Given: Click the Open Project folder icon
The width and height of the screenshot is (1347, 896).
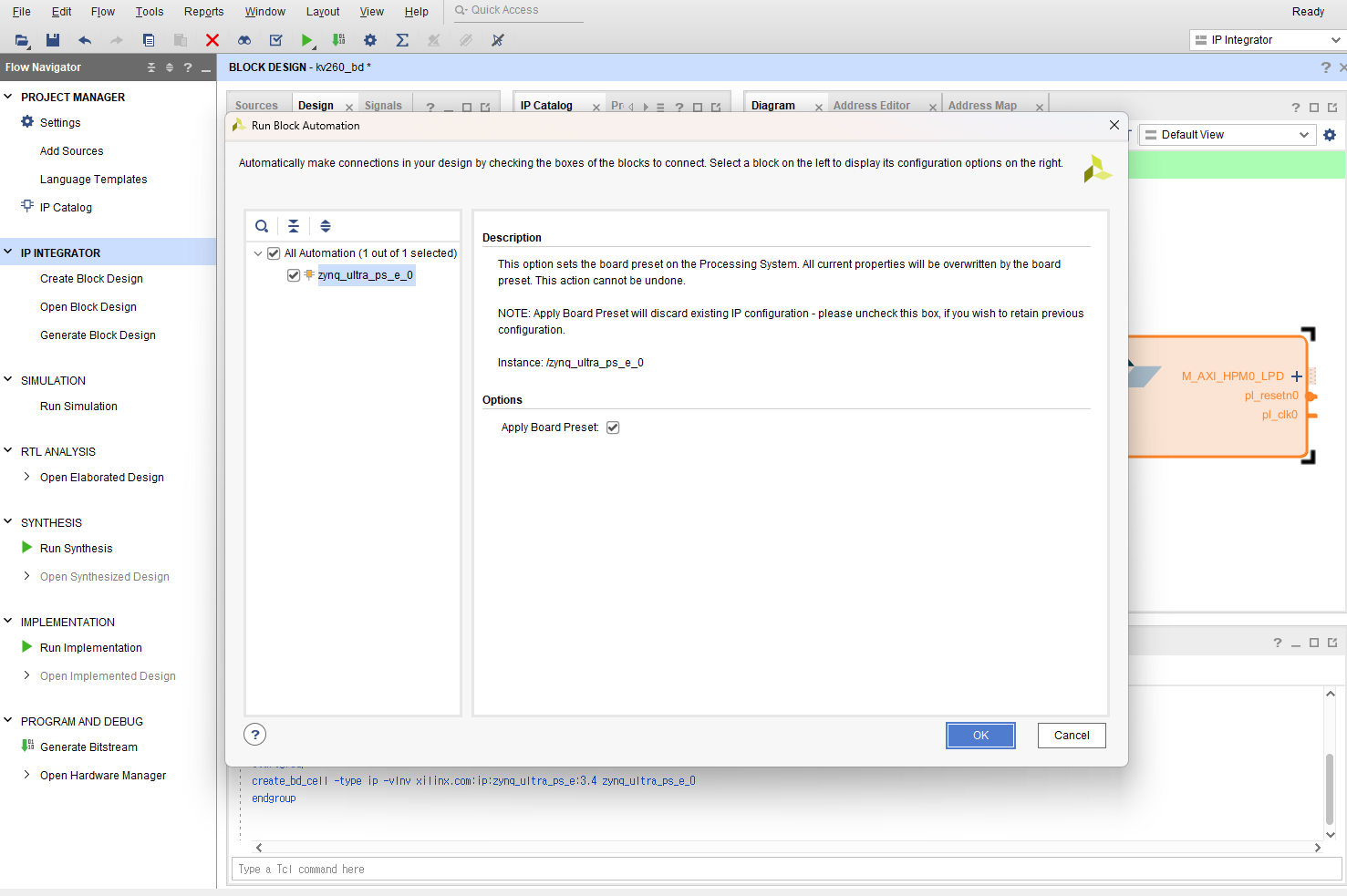Looking at the screenshot, I should 22,40.
